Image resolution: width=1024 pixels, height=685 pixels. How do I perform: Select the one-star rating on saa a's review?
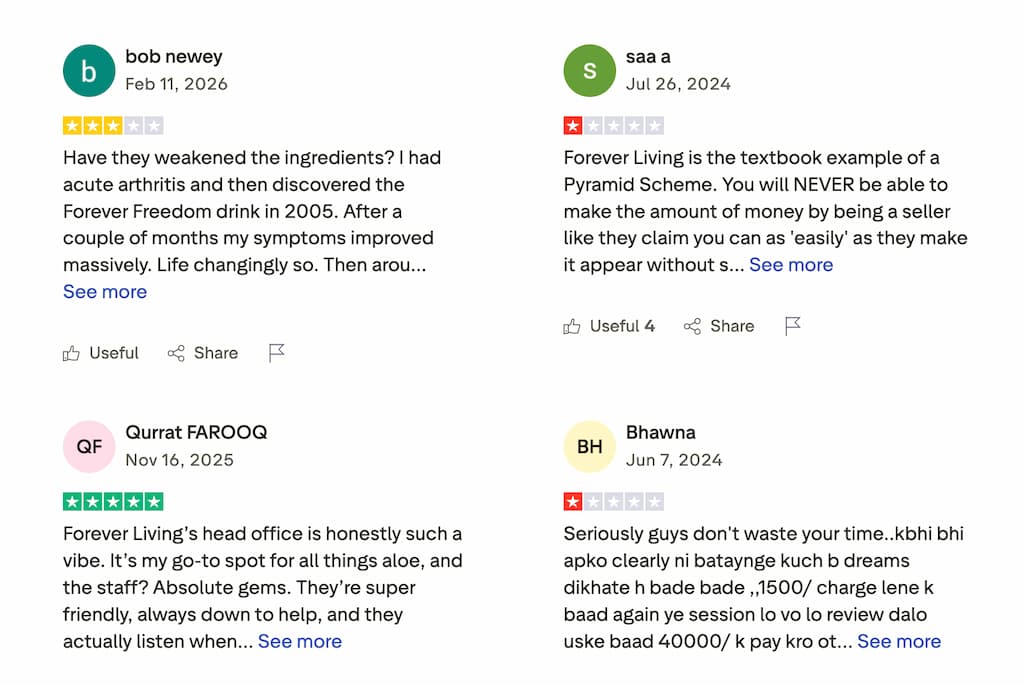[613, 124]
